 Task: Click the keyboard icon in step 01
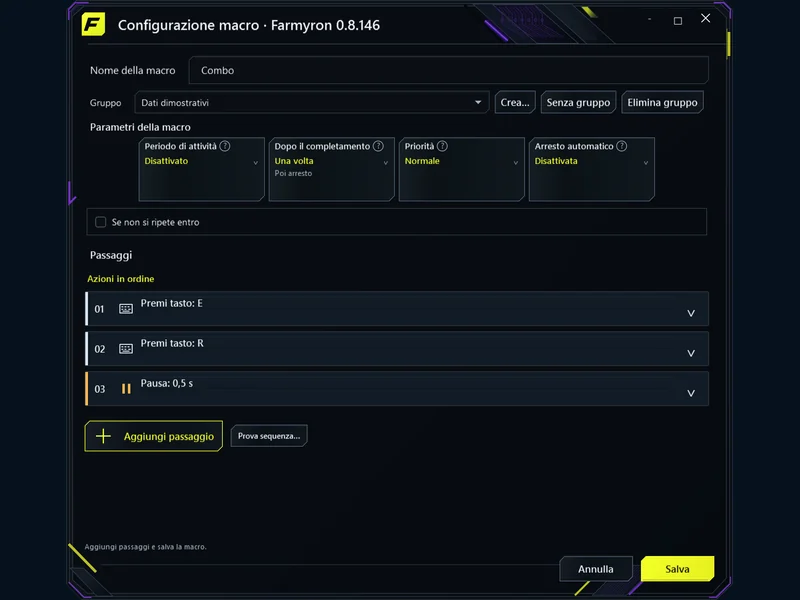pos(126,309)
